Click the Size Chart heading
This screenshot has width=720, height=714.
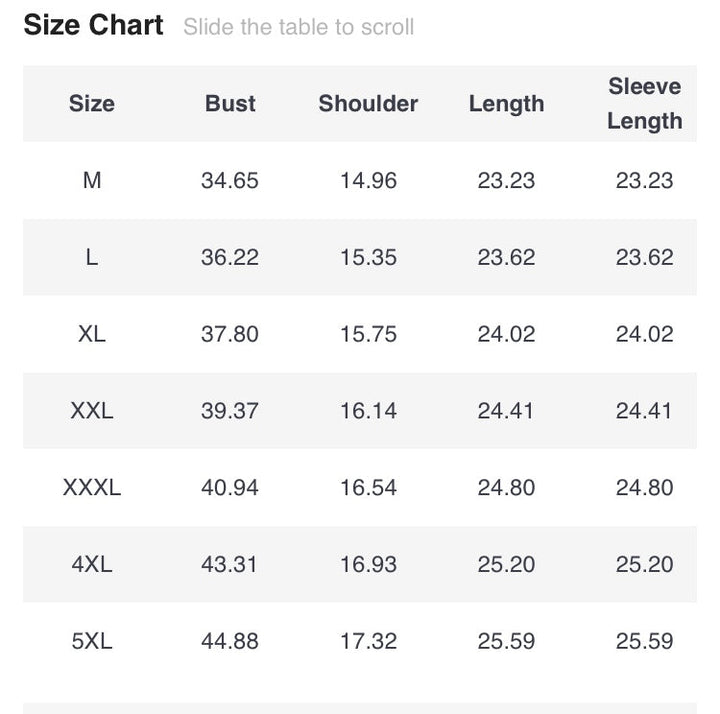(x=93, y=26)
